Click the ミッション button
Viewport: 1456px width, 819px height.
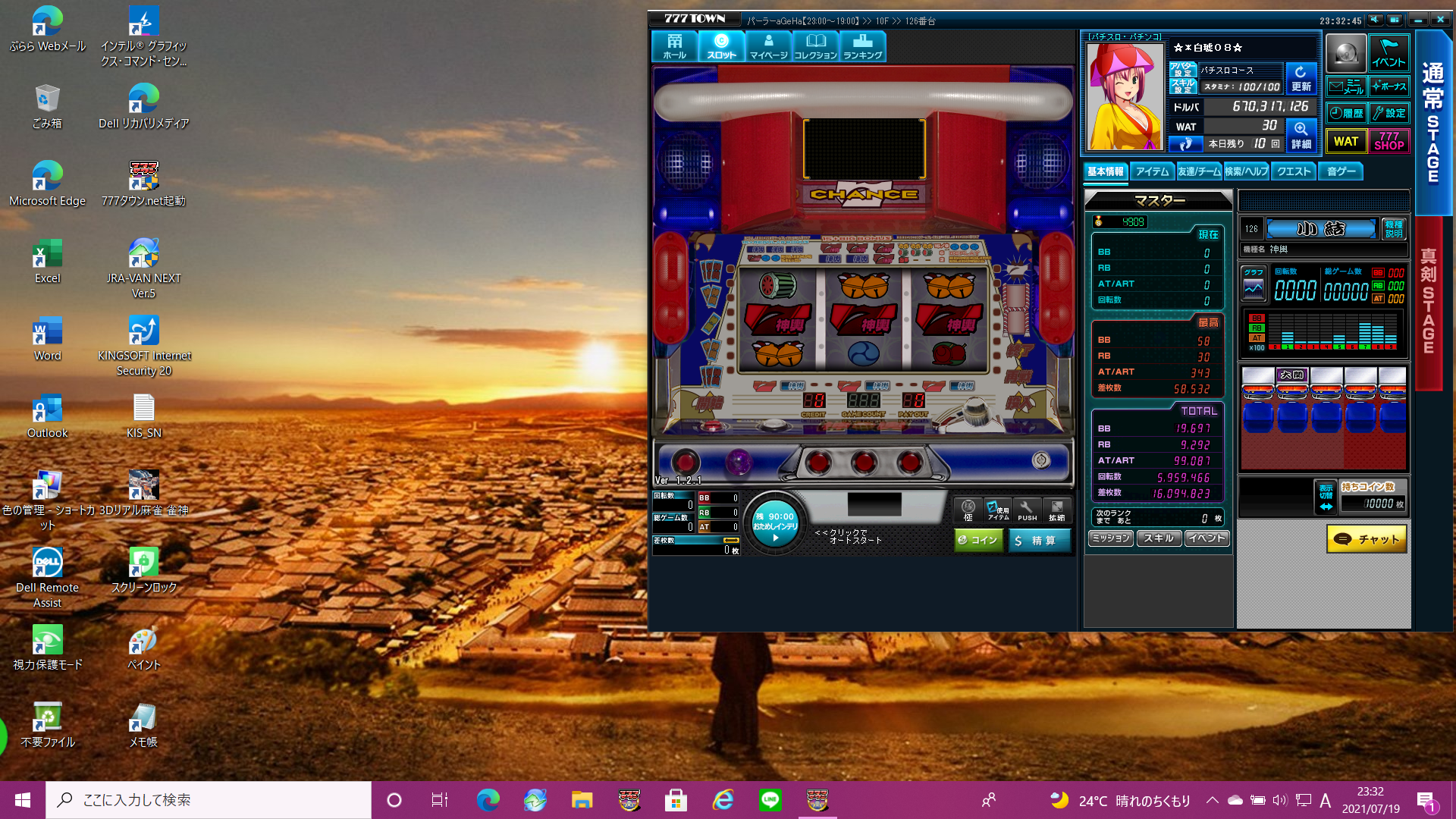[x=1111, y=538]
